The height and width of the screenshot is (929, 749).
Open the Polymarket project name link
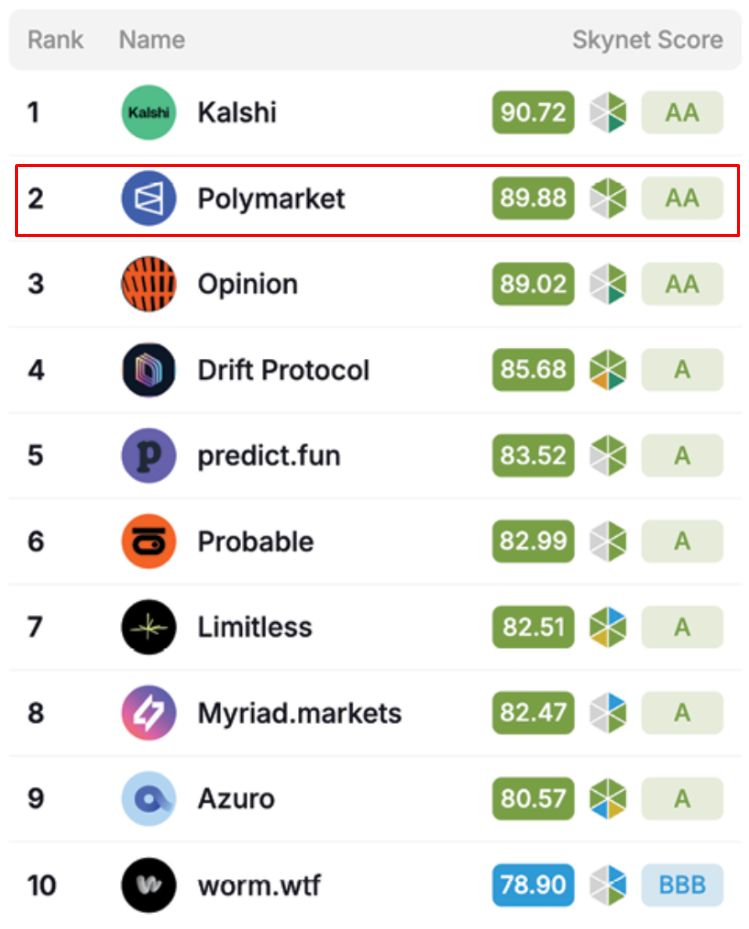pos(271,198)
